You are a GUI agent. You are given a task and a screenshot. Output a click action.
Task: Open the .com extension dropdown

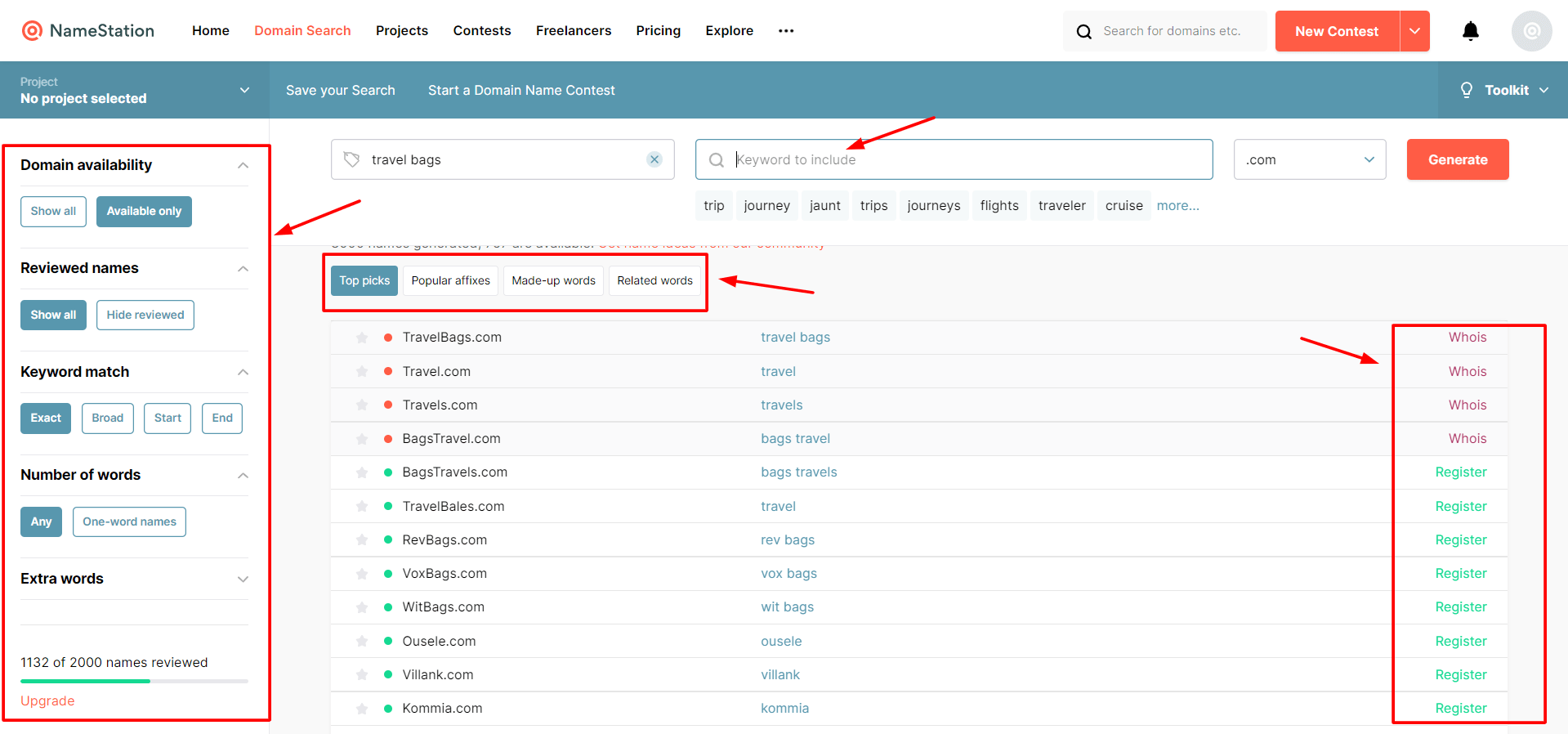point(1309,159)
